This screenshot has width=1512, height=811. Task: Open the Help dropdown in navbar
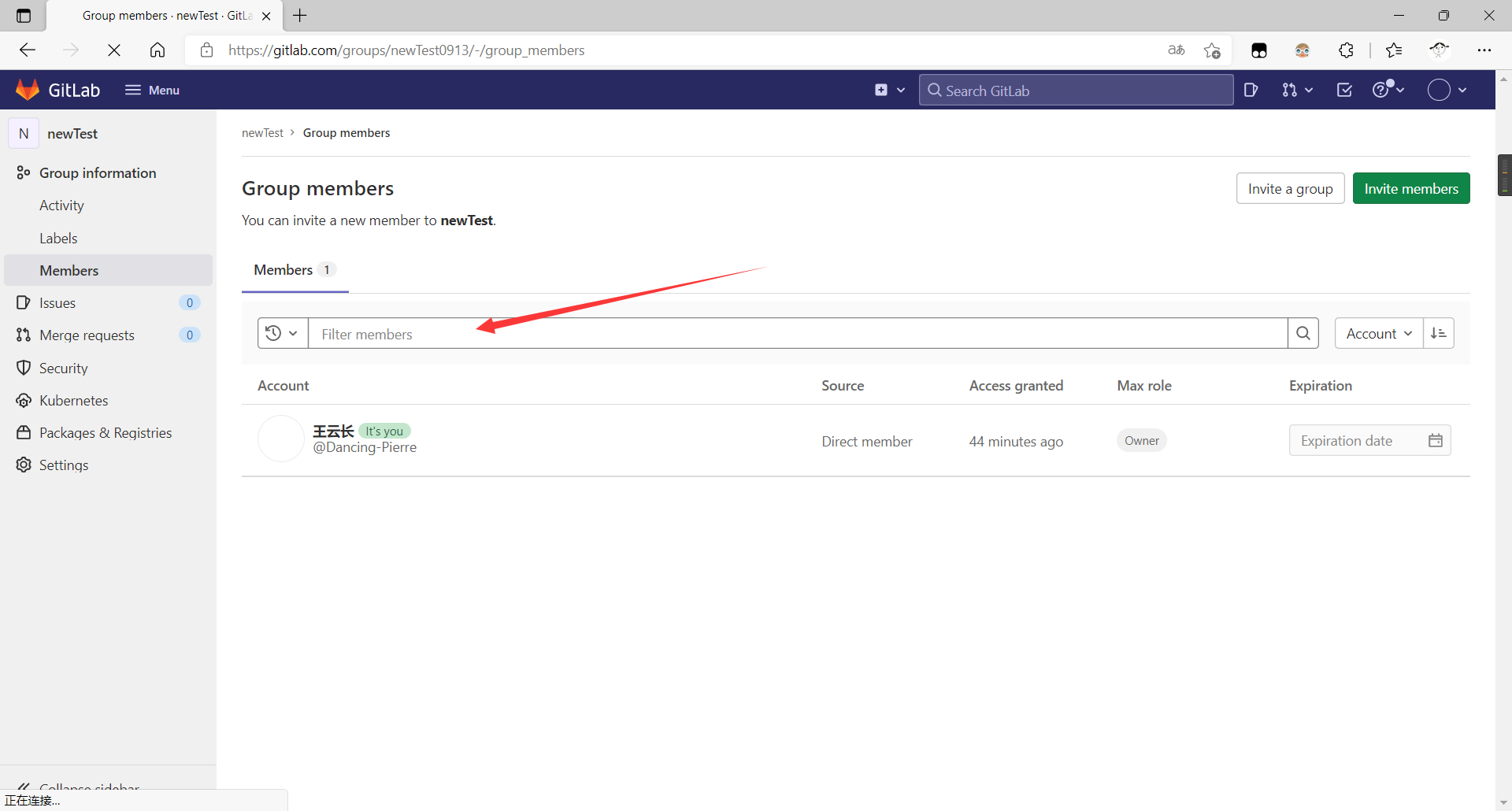pos(1388,90)
